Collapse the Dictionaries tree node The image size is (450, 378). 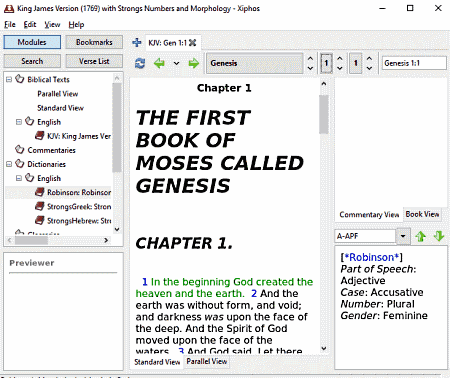point(9,164)
